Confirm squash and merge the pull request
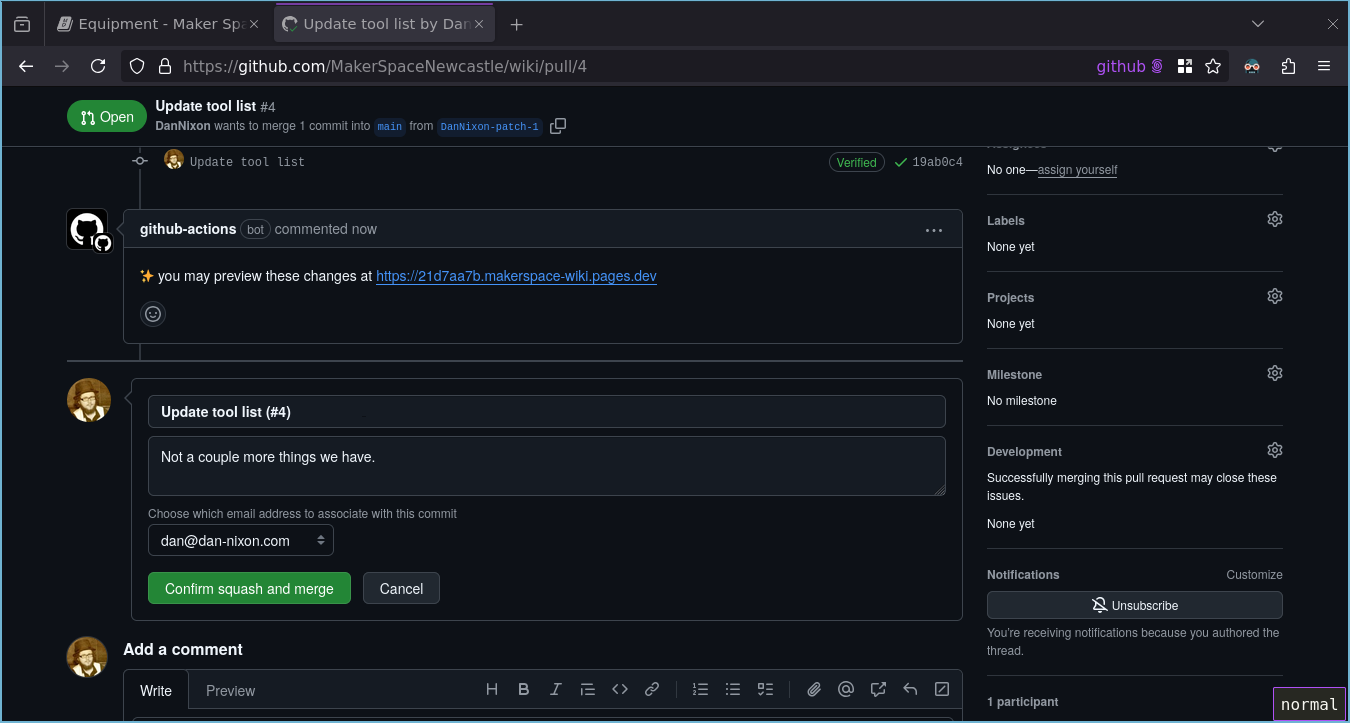This screenshot has height=723, width=1350. pyautogui.click(x=248, y=588)
